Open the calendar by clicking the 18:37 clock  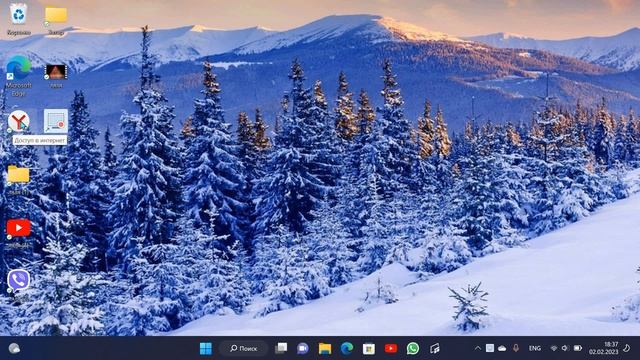(x=603, y=348)
